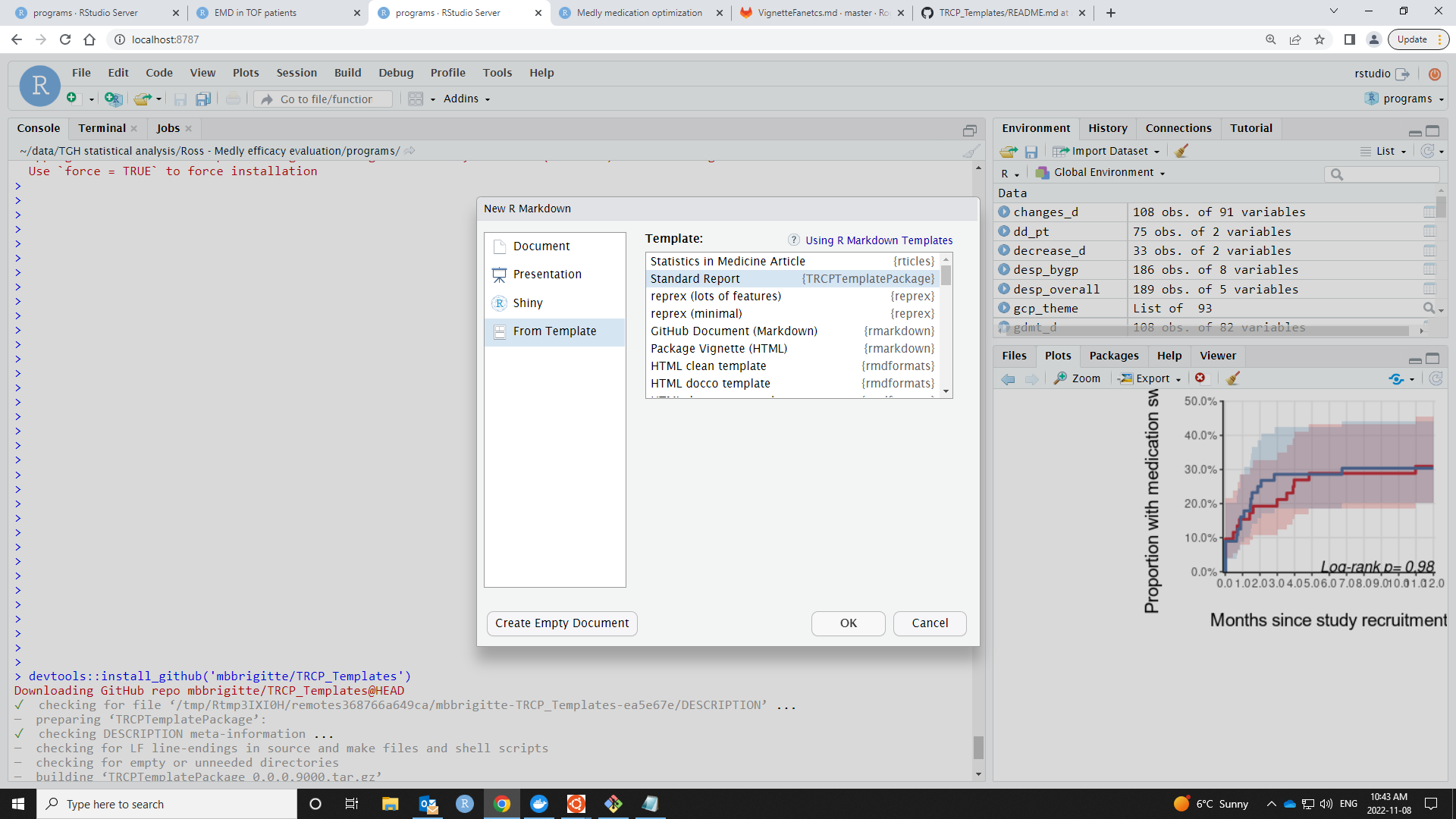Viewport: 1456px width, 819px height.
Task: Open the plot Zoom viewer
Action: point(1077,378)
